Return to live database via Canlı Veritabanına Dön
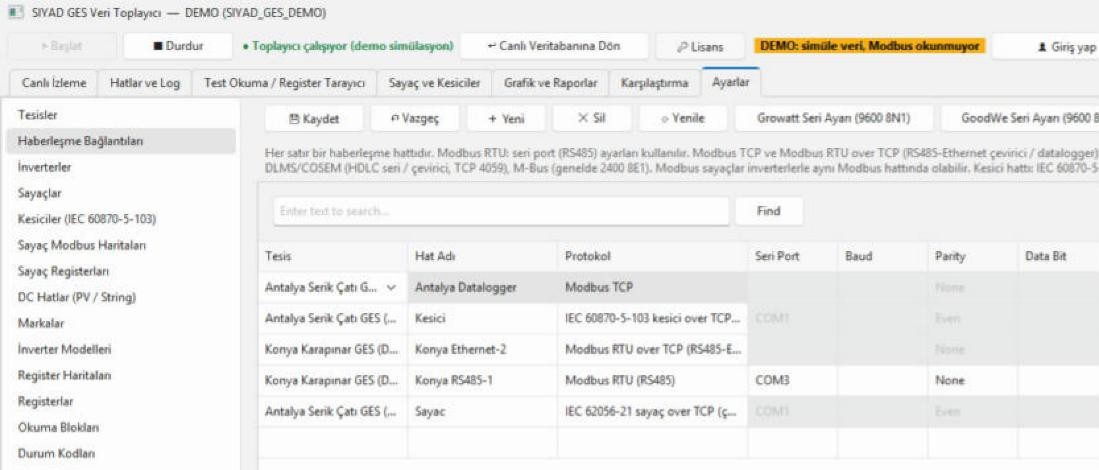Screen dimensions: 1099x470 point(554,46)
